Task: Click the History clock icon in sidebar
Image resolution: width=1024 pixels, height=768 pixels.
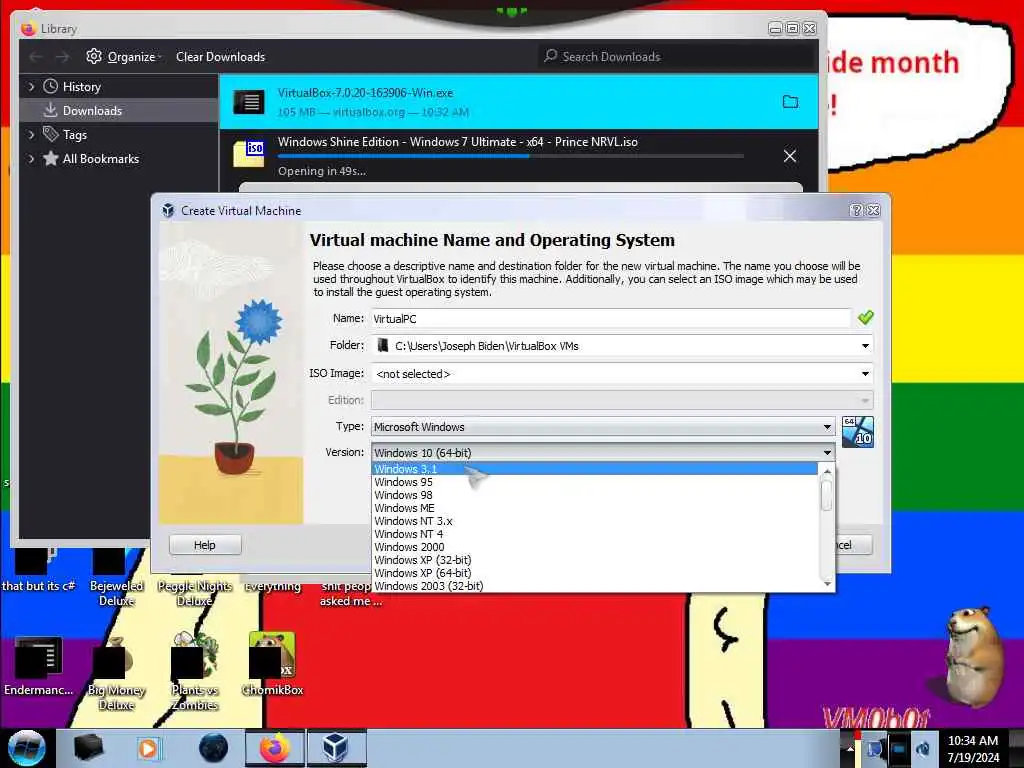Action: pos(50,86)
